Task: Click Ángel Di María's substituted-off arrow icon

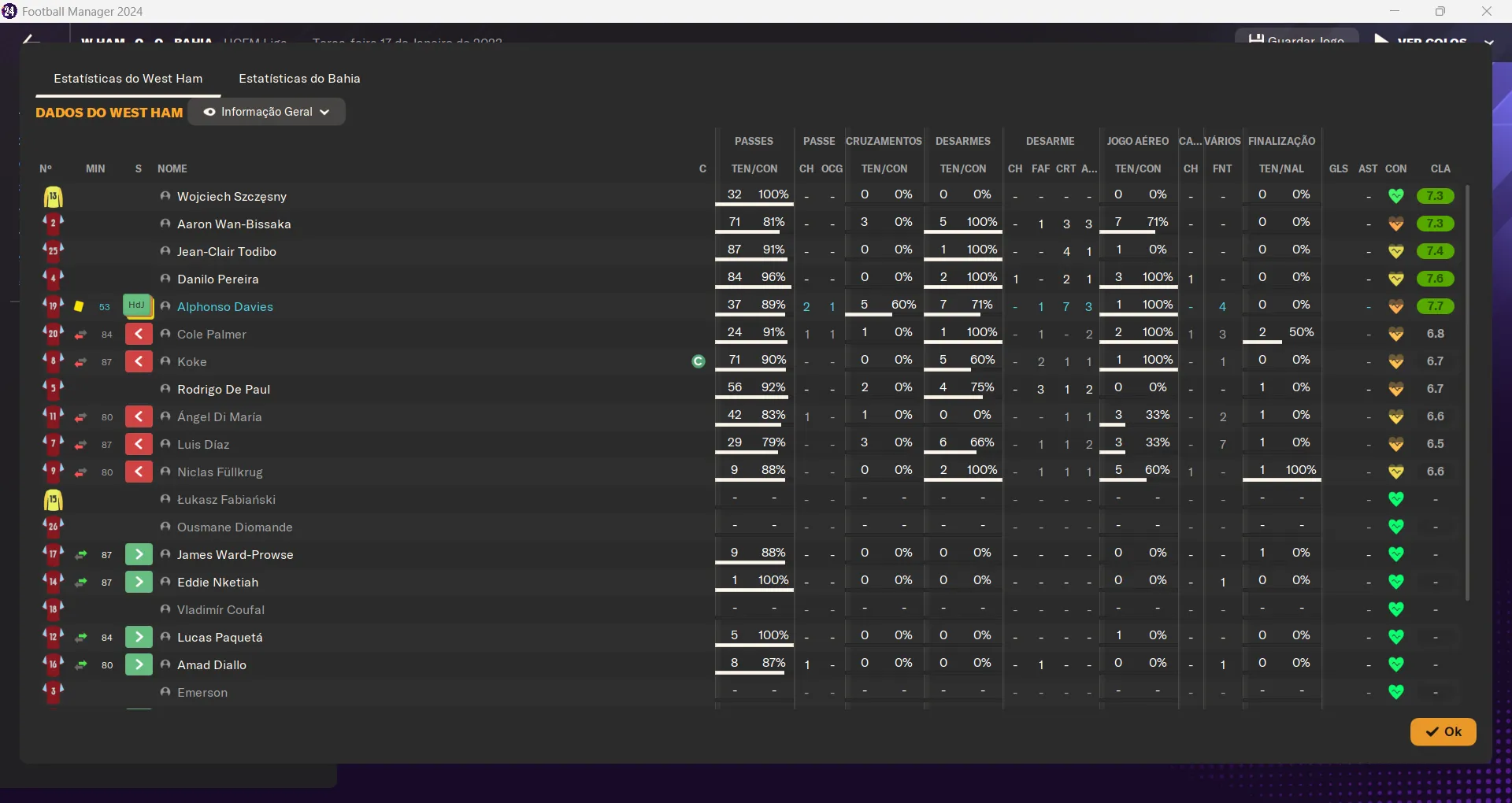Action: (x=139, y=416)
